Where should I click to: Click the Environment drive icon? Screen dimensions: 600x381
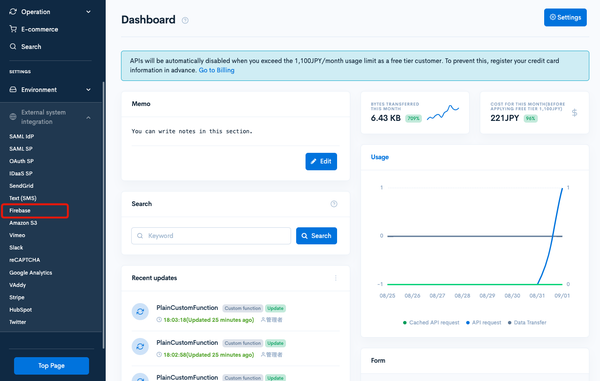[13, 90]
